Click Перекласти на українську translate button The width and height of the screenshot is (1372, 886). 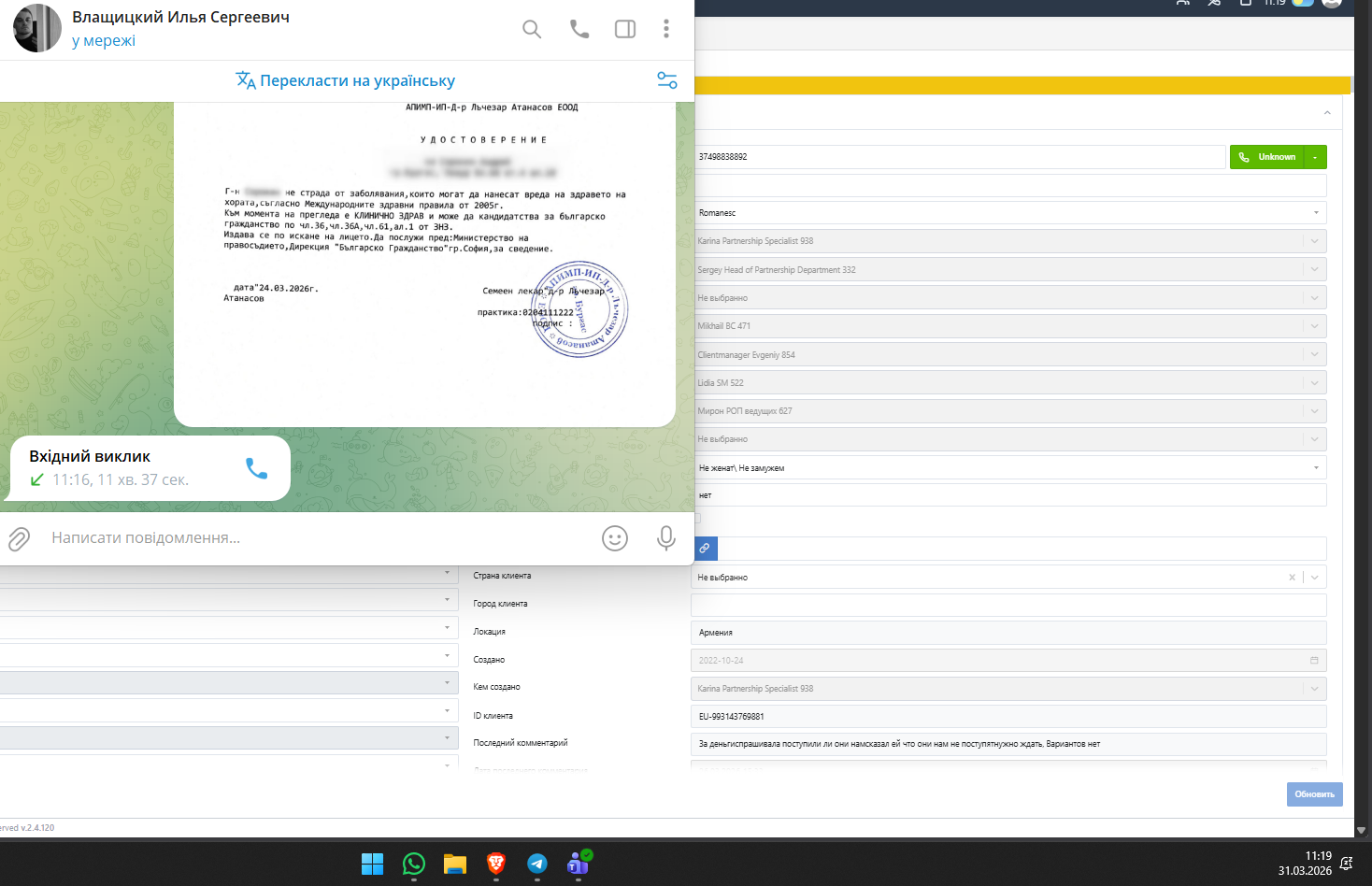pyautogui.click(x=346, y=80)
